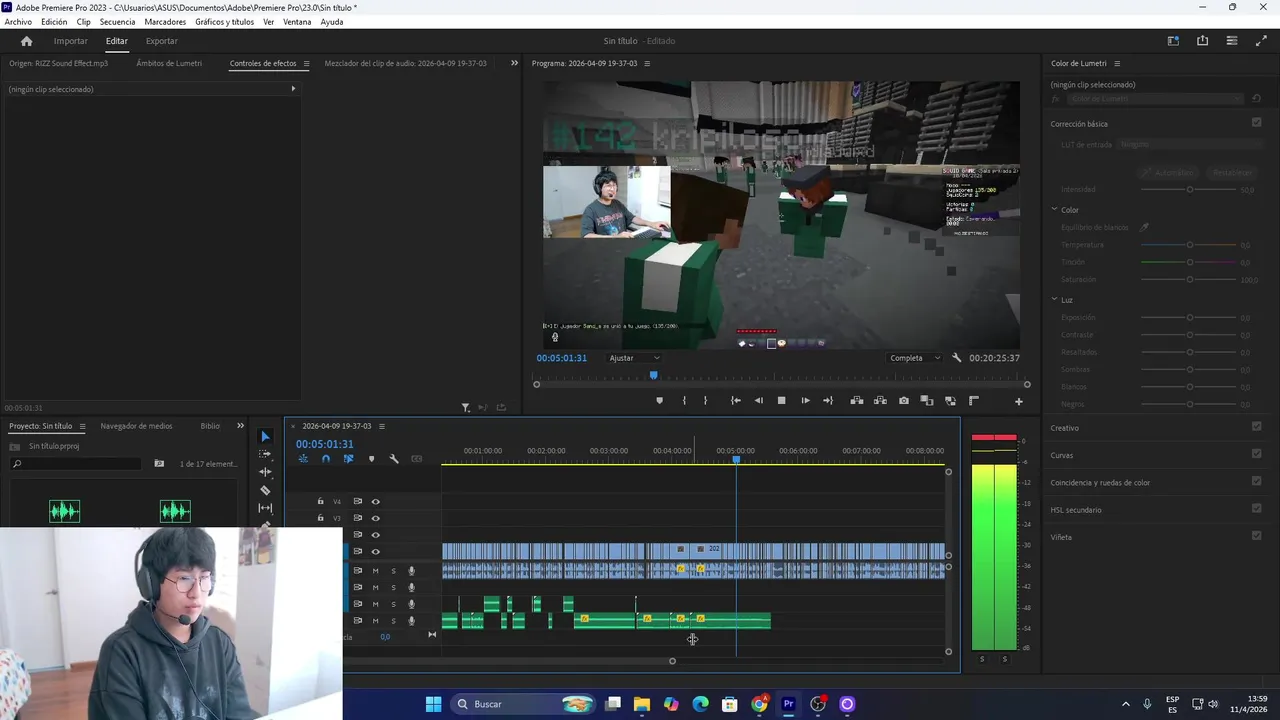Open Gráficos y títulos menu
Viewport: 1280px width, 720px height.
[224, 22]
